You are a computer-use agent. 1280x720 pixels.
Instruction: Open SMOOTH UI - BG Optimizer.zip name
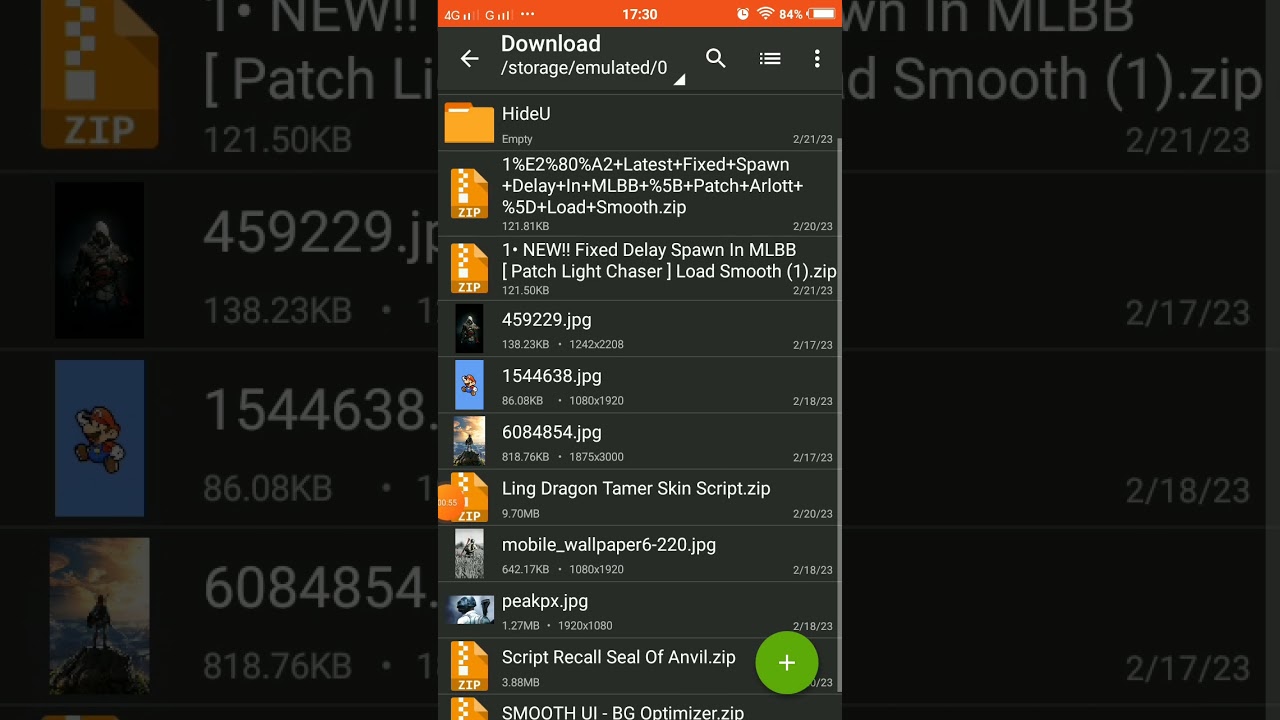(623, 712)
